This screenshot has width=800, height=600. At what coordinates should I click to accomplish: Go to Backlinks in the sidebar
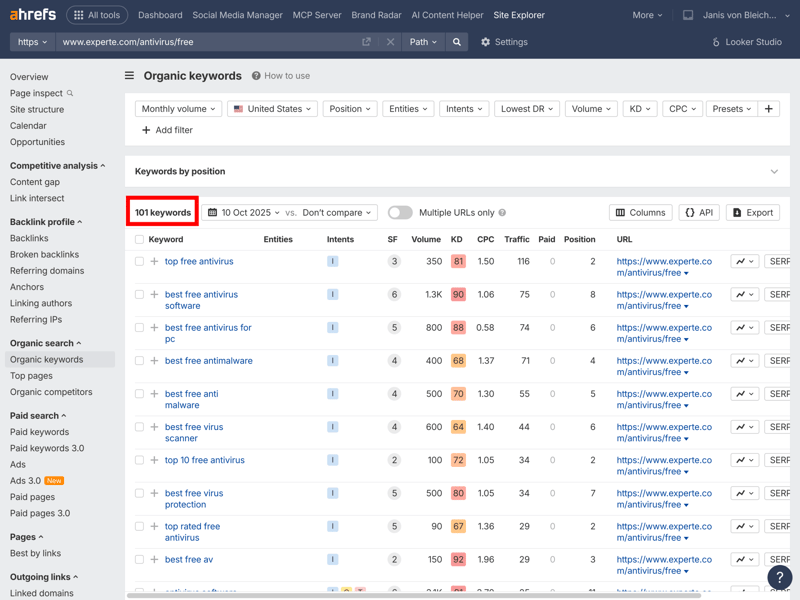pyautogui.click(x=29, y=238)
